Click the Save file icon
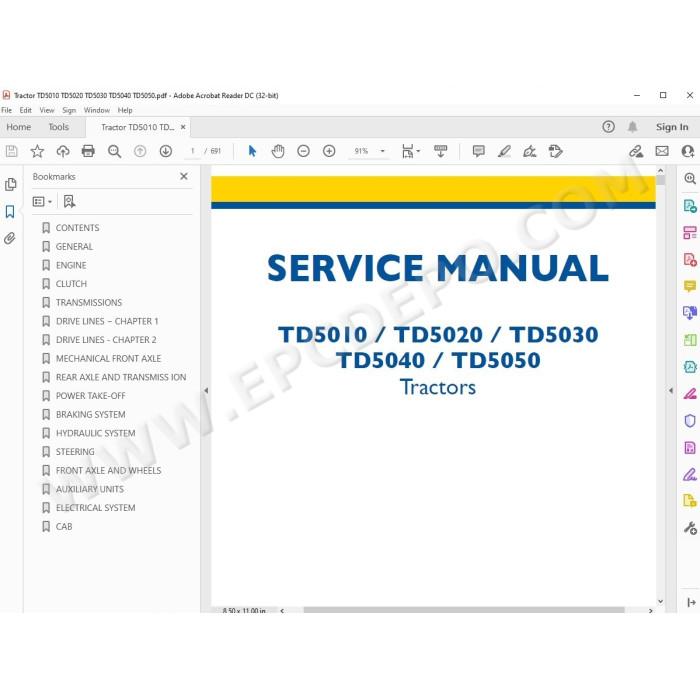700x700 pixels. [x=12, y=151]
